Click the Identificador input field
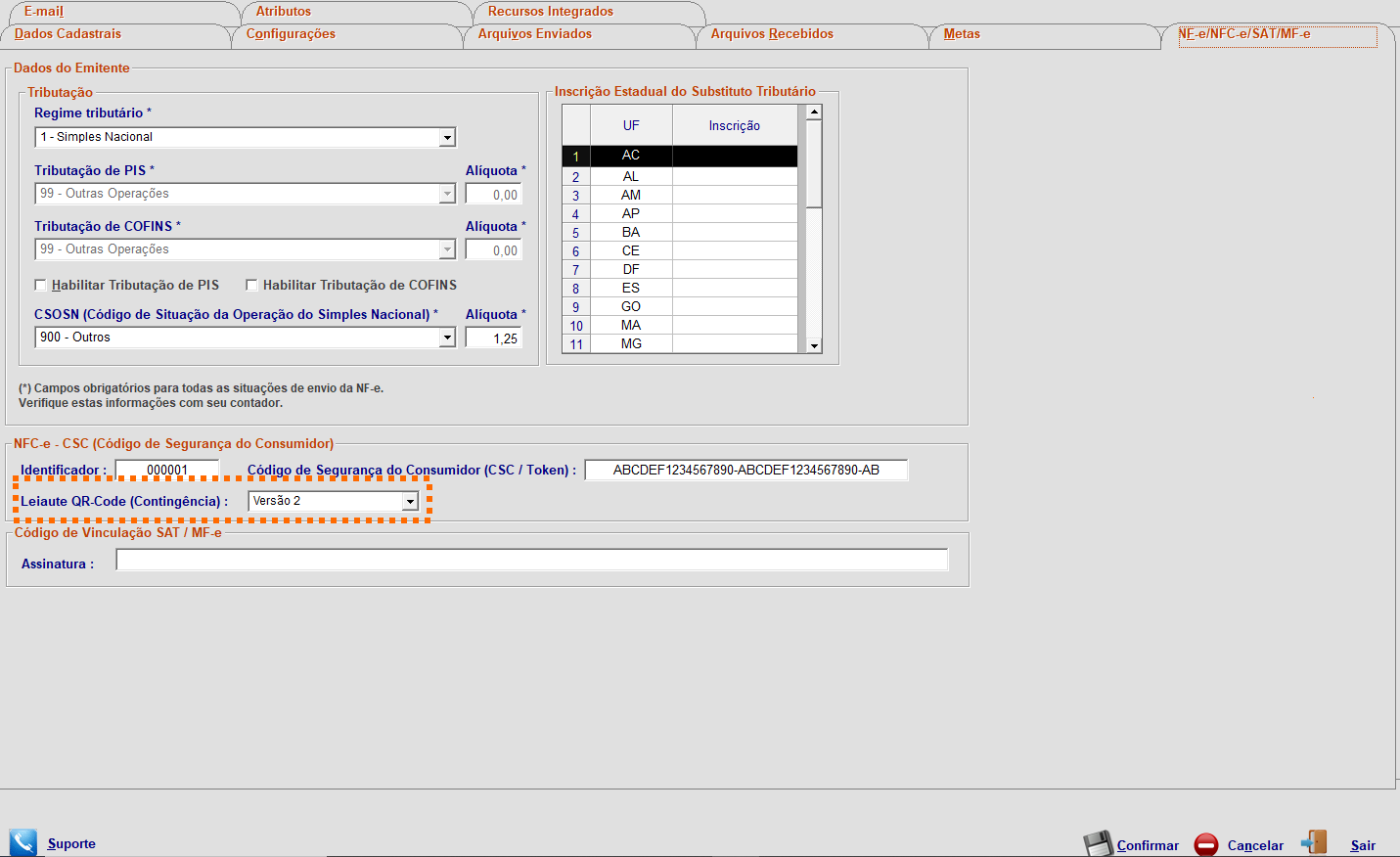The width and height of the screenshot is (1400, 857). tap(167, 471)
